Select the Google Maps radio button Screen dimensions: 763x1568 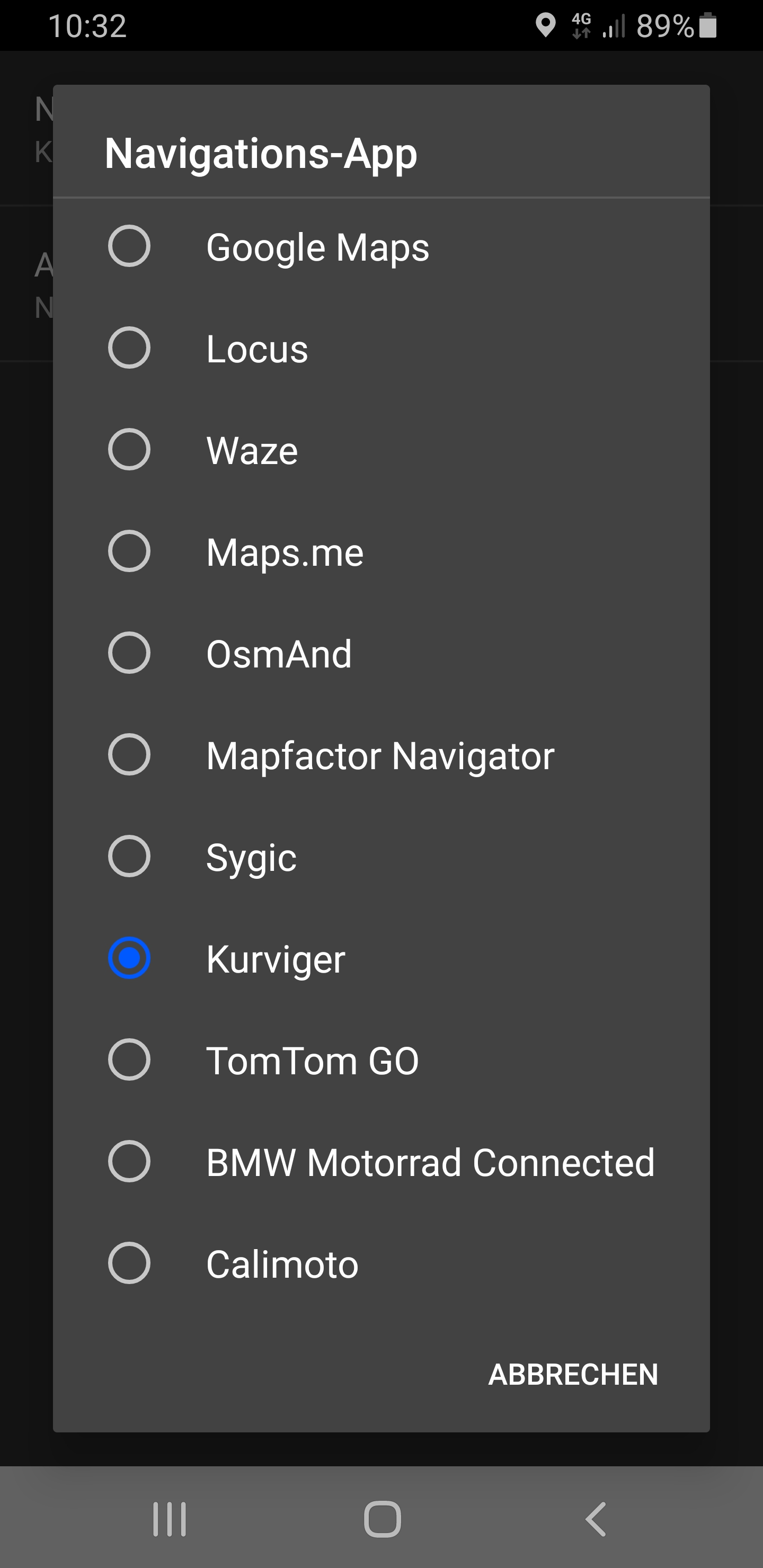[x=129, y=246]
